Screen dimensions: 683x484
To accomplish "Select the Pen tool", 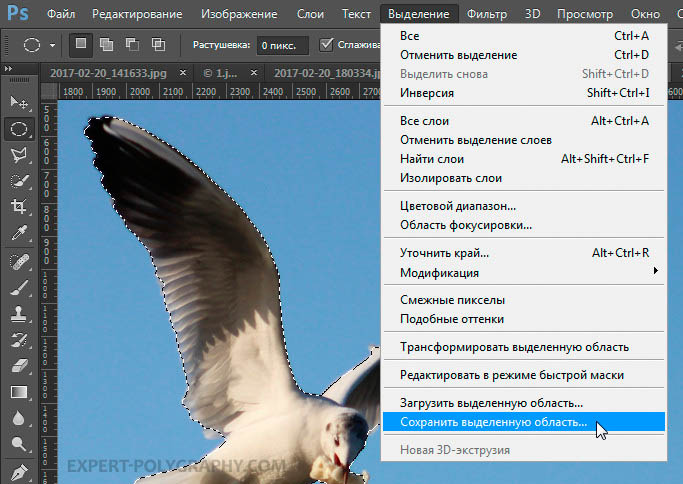I will click(x=19, y=472).
